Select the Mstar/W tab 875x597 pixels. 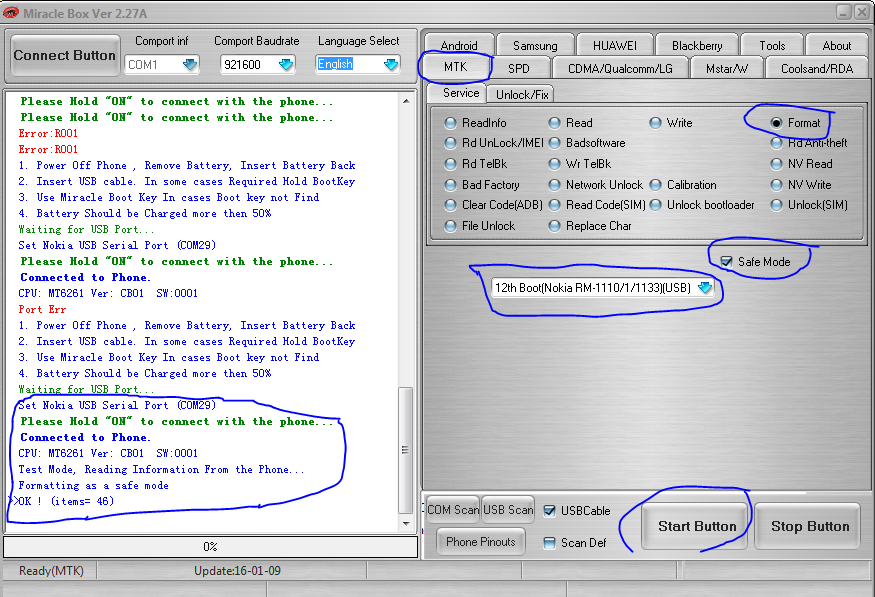click(x=727, y=68)
